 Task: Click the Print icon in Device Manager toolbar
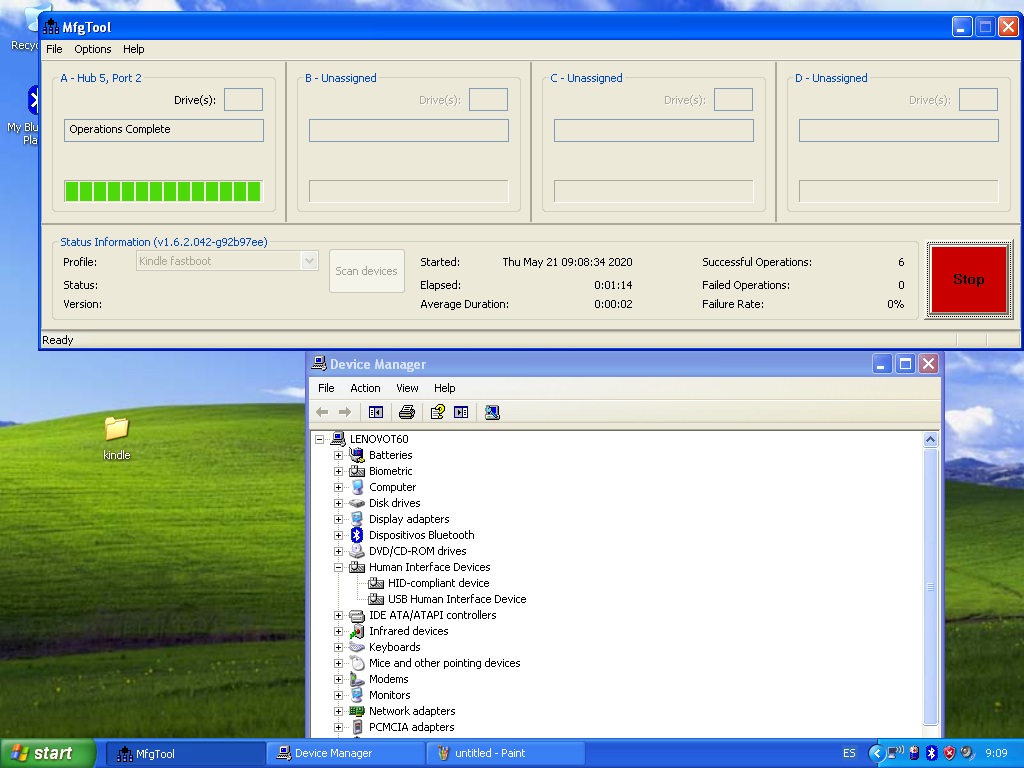[406, 412]
